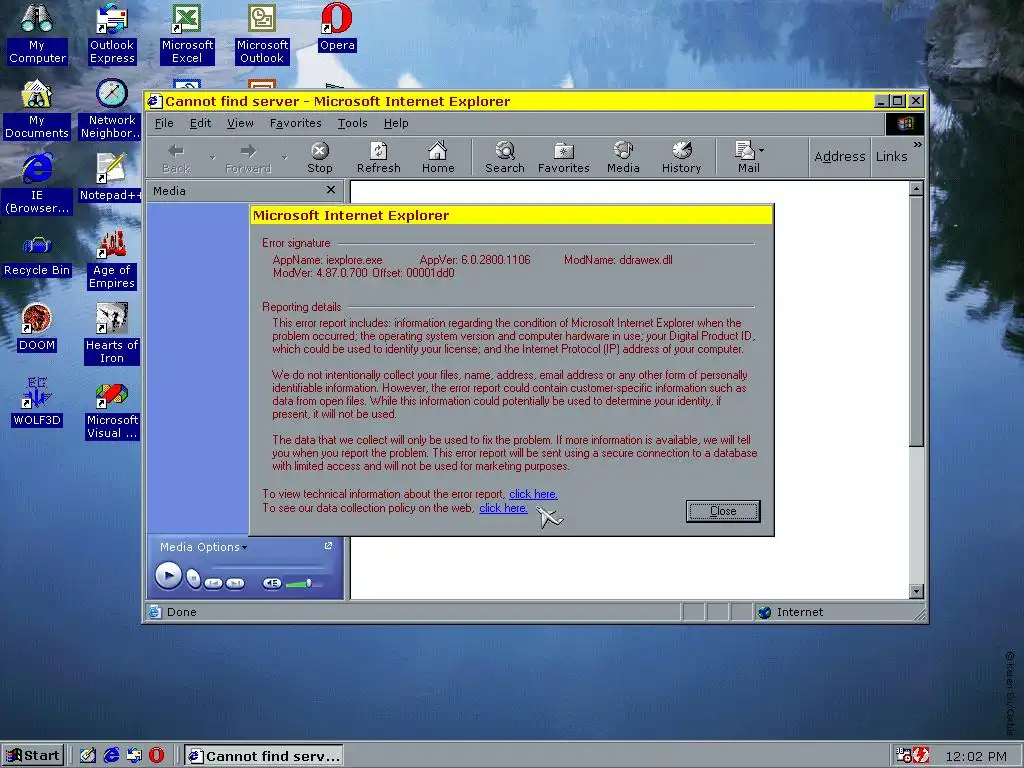The height and width of the screenshot is (768, 1024).
Task: Open Back button history dropdown arrow
Action: click(x=212, y=157)
